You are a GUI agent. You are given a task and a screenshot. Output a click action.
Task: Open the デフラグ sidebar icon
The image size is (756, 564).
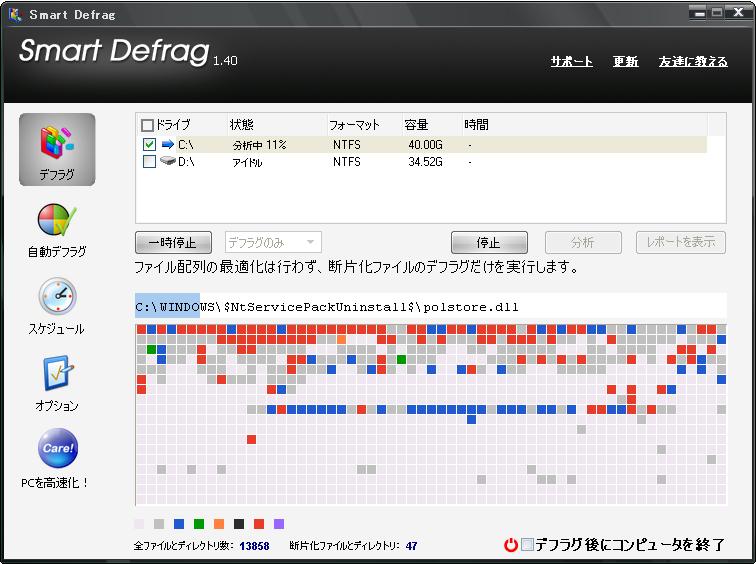tap(57, 149)
